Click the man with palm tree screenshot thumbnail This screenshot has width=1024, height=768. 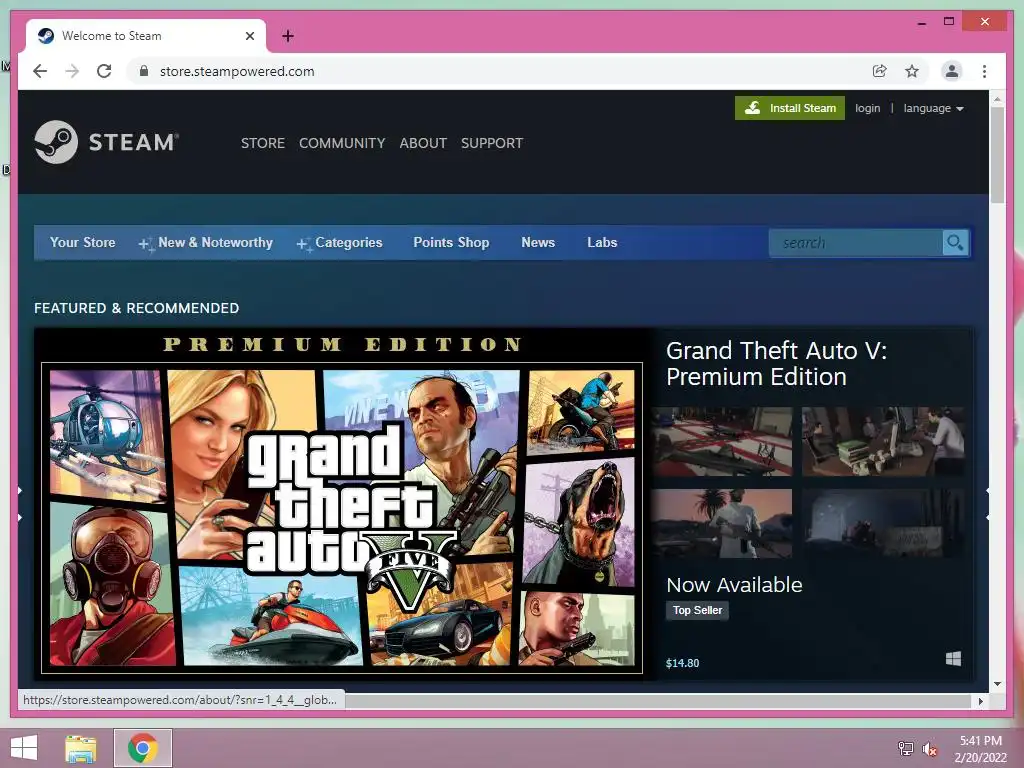click(x=721, y=523)
